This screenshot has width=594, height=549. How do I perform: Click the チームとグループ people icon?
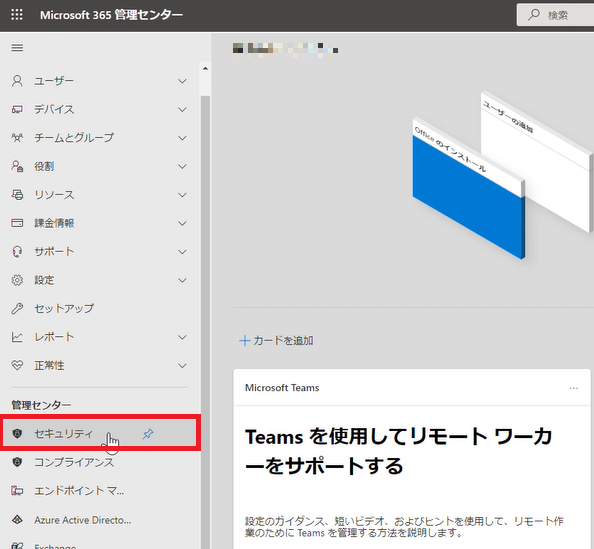click(x=17, y=138)
